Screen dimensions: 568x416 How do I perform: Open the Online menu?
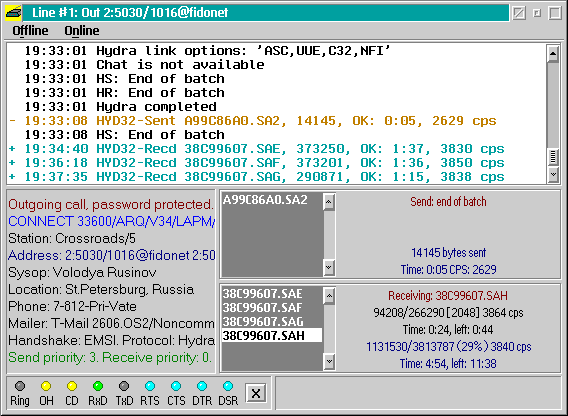point(82,31)
